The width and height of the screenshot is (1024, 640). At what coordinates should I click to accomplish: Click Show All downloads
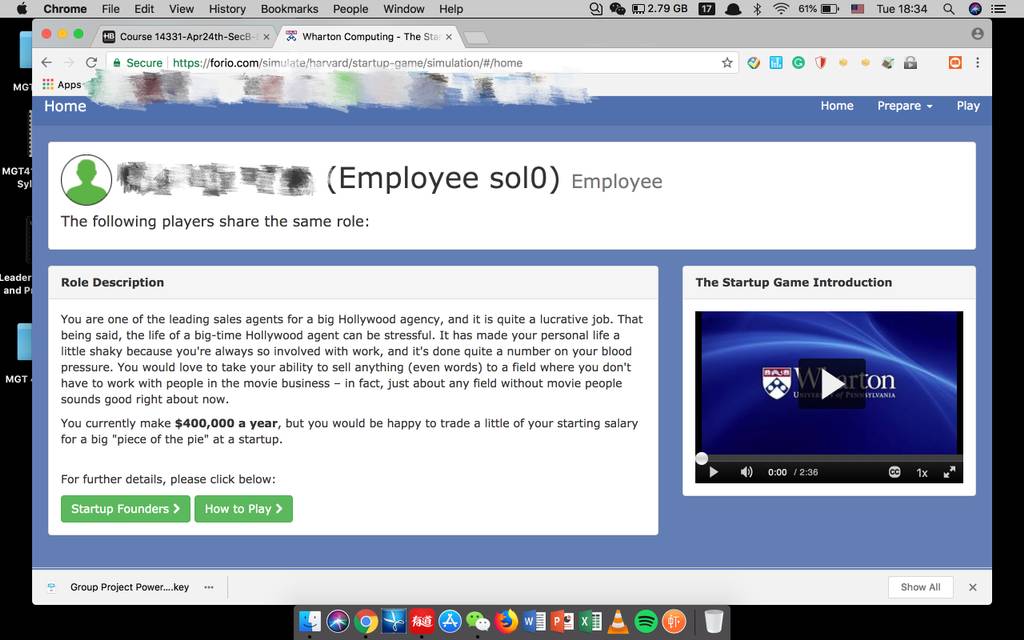920,587
